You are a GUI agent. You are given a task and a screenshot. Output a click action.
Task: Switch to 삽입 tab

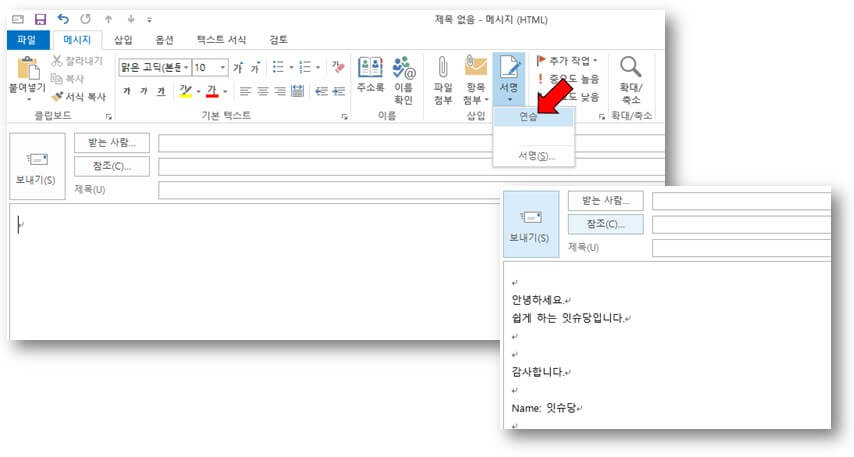123,40
